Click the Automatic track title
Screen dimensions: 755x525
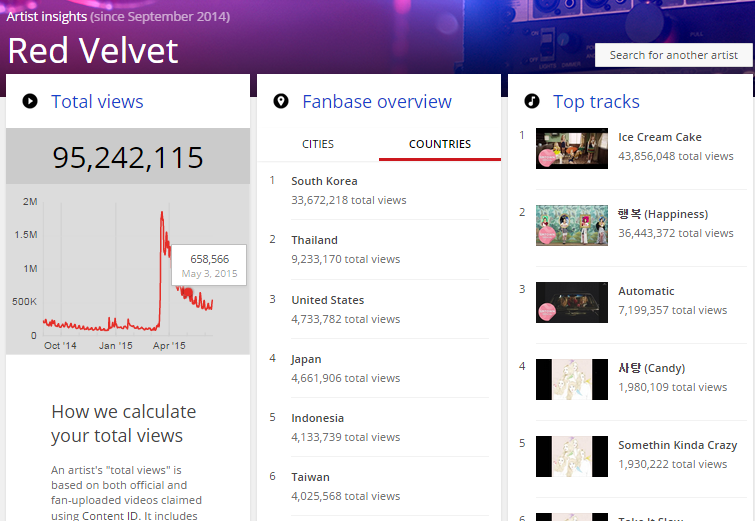pos(646,291)
